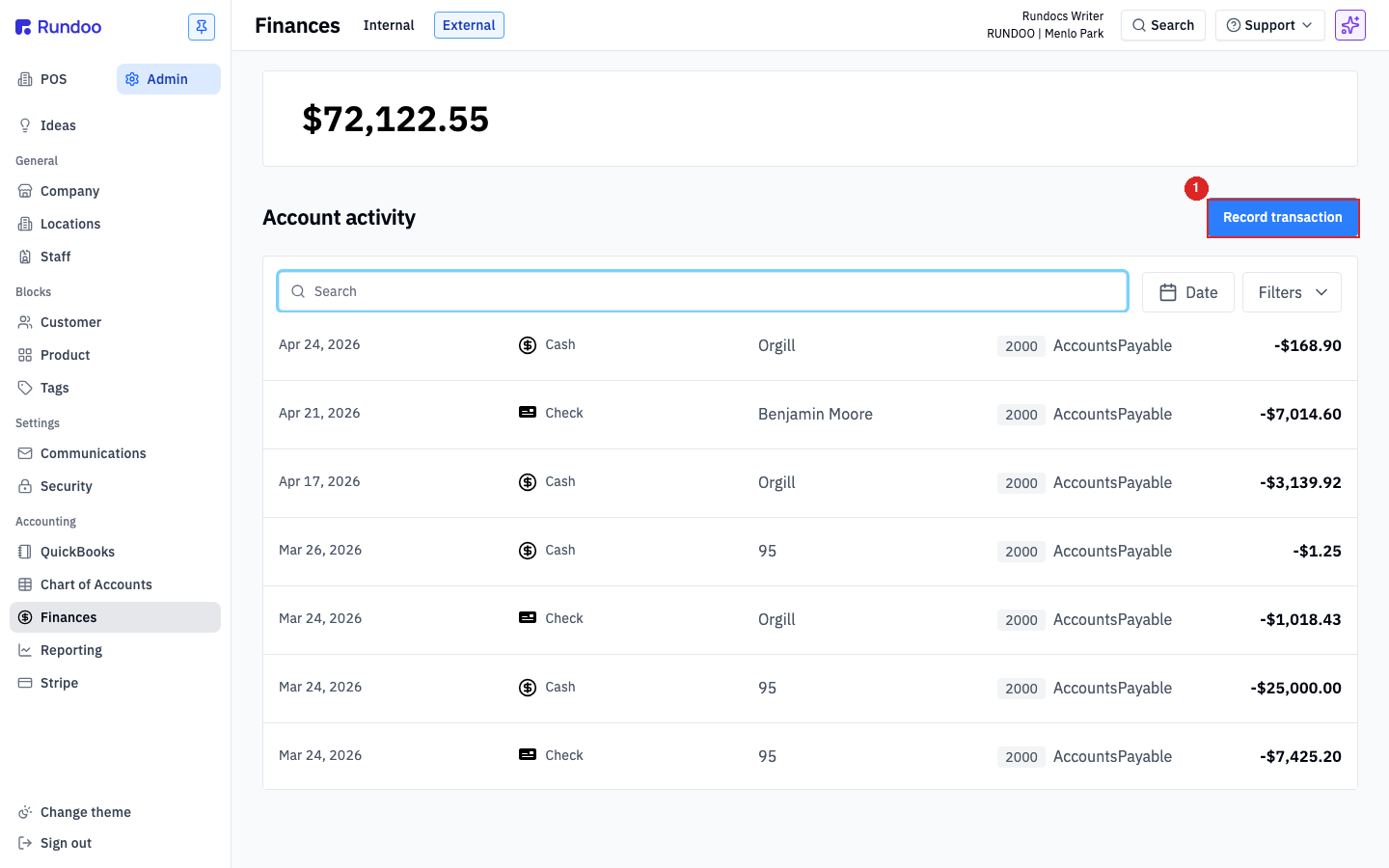Click the Benjamin Moore vendor name
The height and width of the screenshot is (868, 1389).
click(x=815, y=414)
